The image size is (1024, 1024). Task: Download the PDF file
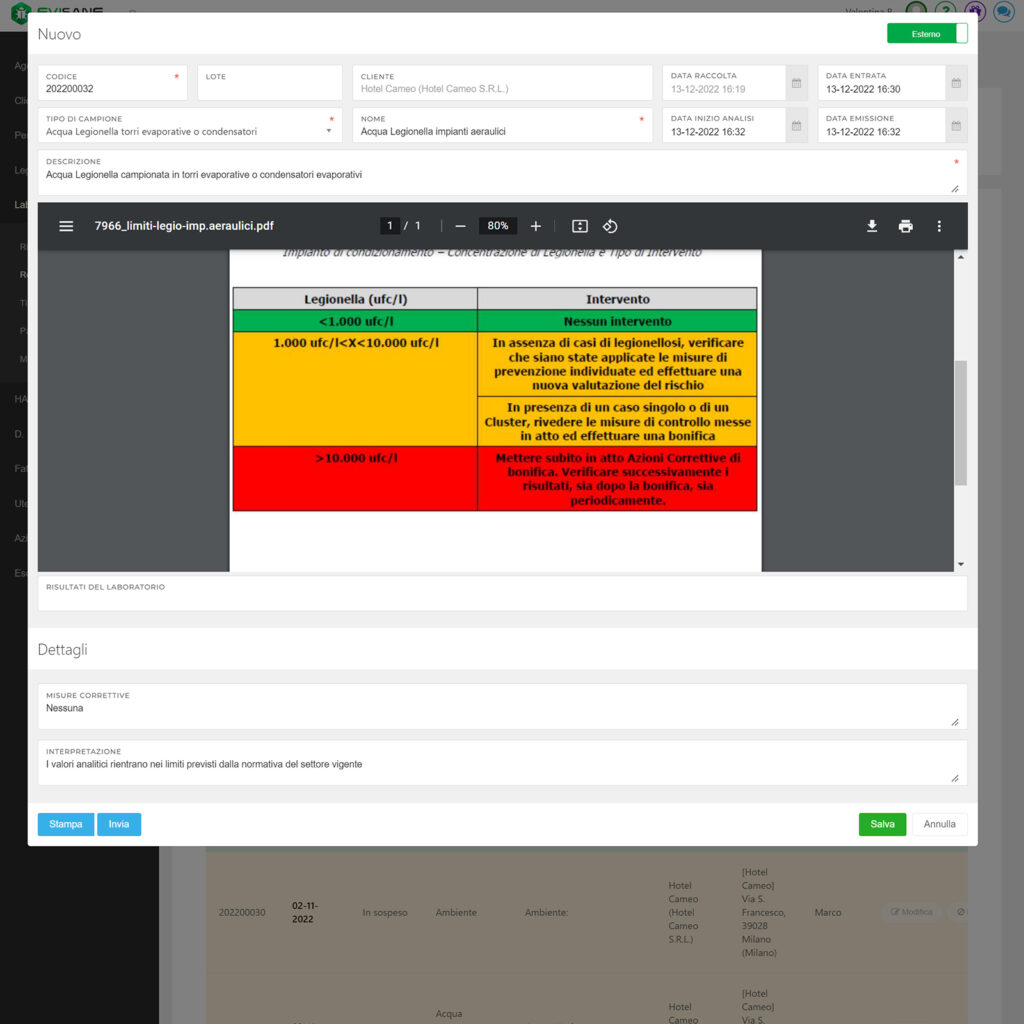coord(872,226)
